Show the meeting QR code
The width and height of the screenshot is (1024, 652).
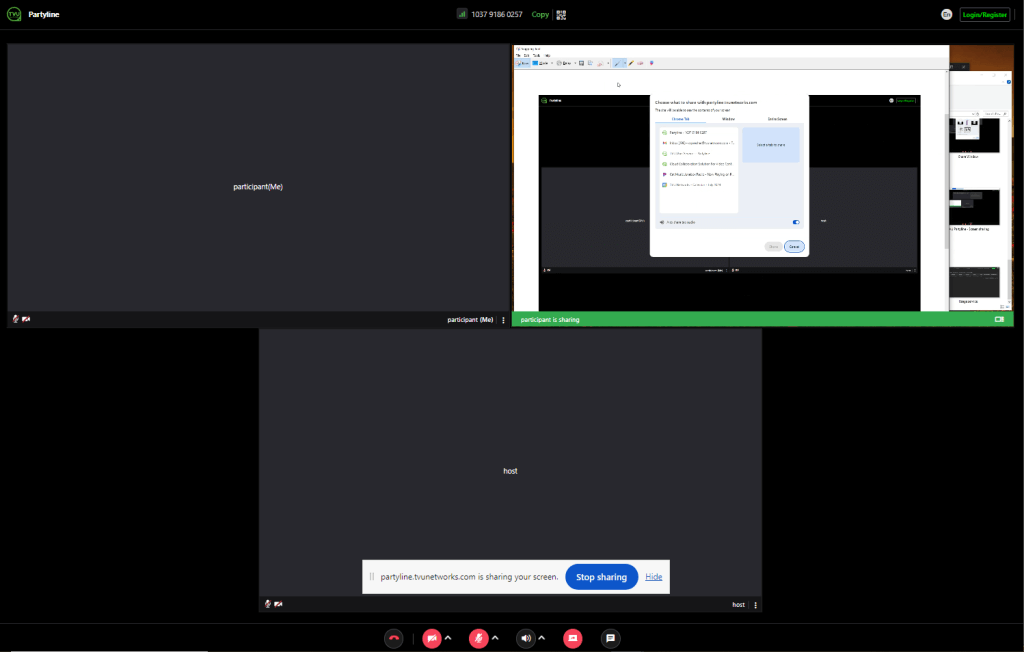[x=562, y=14]
